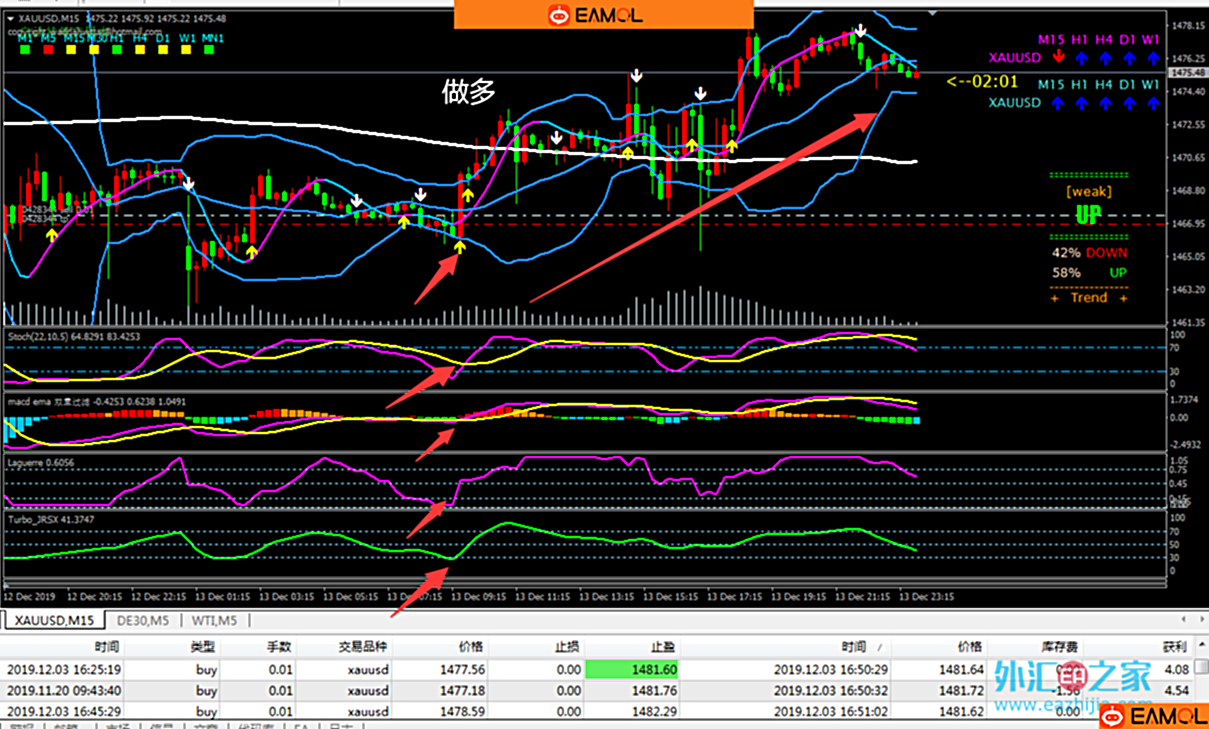Click the 时间 header above 2019.12.03 16:25:19
This screenshot has height=729, width=1209.
tap(107, 647)
